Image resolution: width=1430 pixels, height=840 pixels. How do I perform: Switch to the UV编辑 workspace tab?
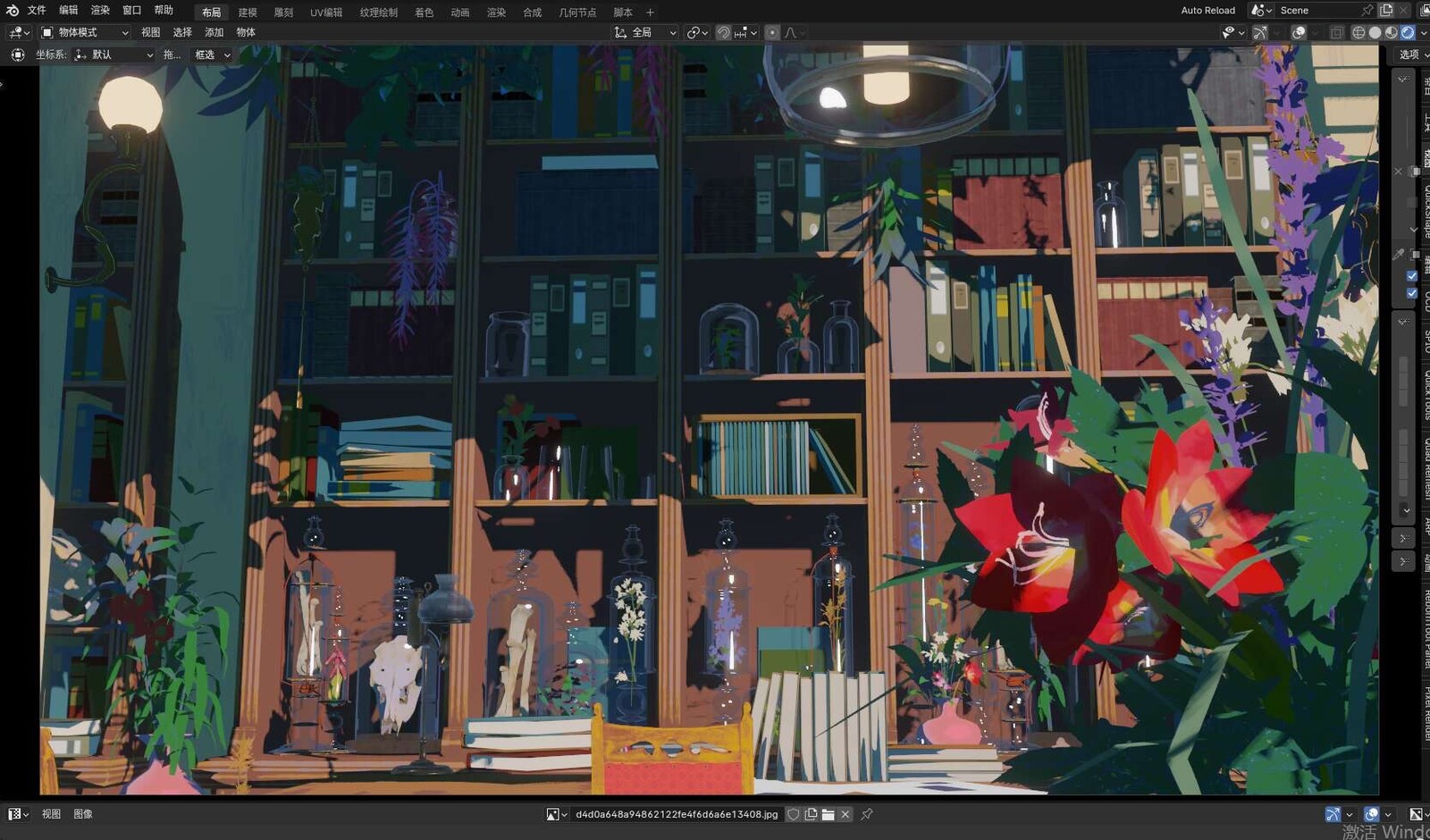[326, 13]
